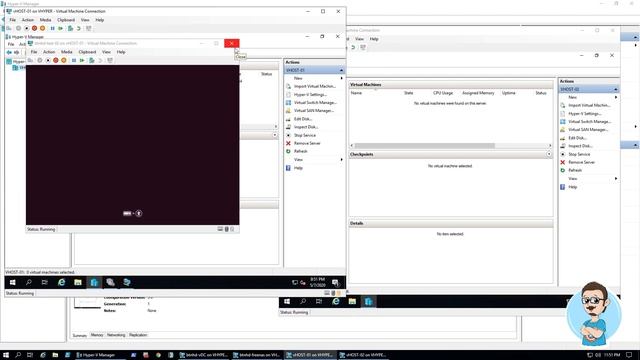Click the red Shut Down icon in the vHOST-01 connection toolbar

point(34,28)
